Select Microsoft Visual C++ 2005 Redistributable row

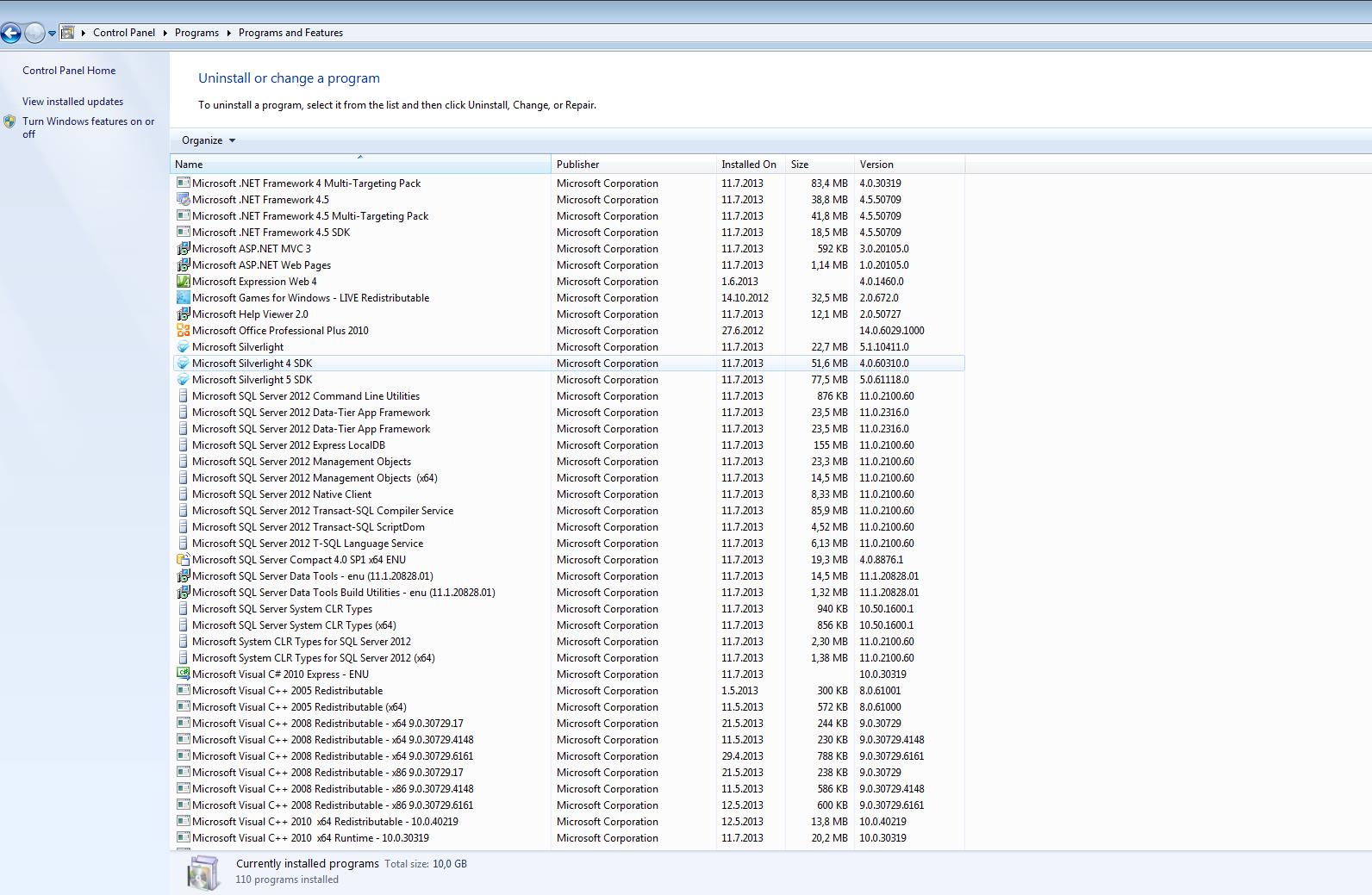(569, 690)
